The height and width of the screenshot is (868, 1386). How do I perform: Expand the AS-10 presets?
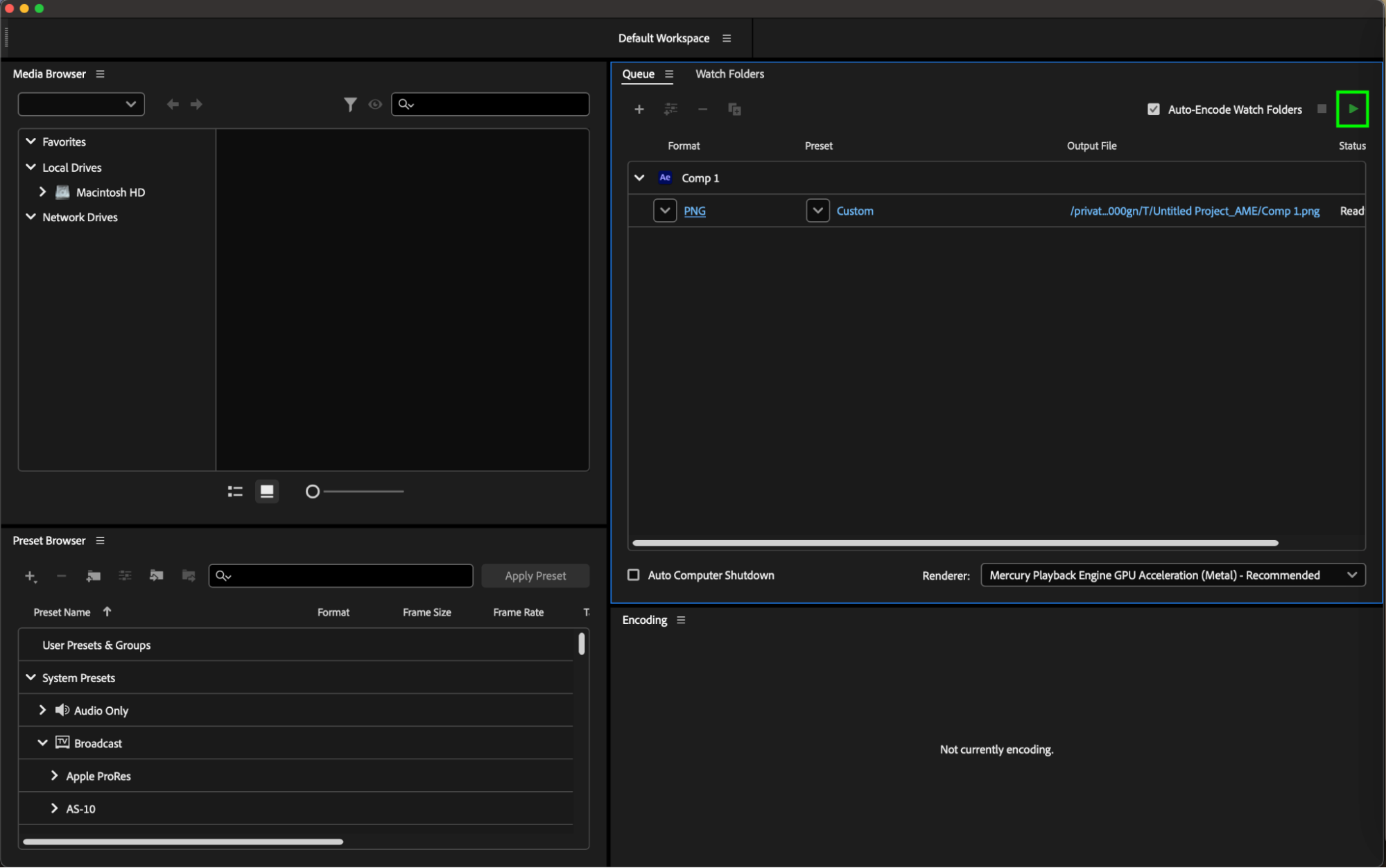click(x=54, y=808)
